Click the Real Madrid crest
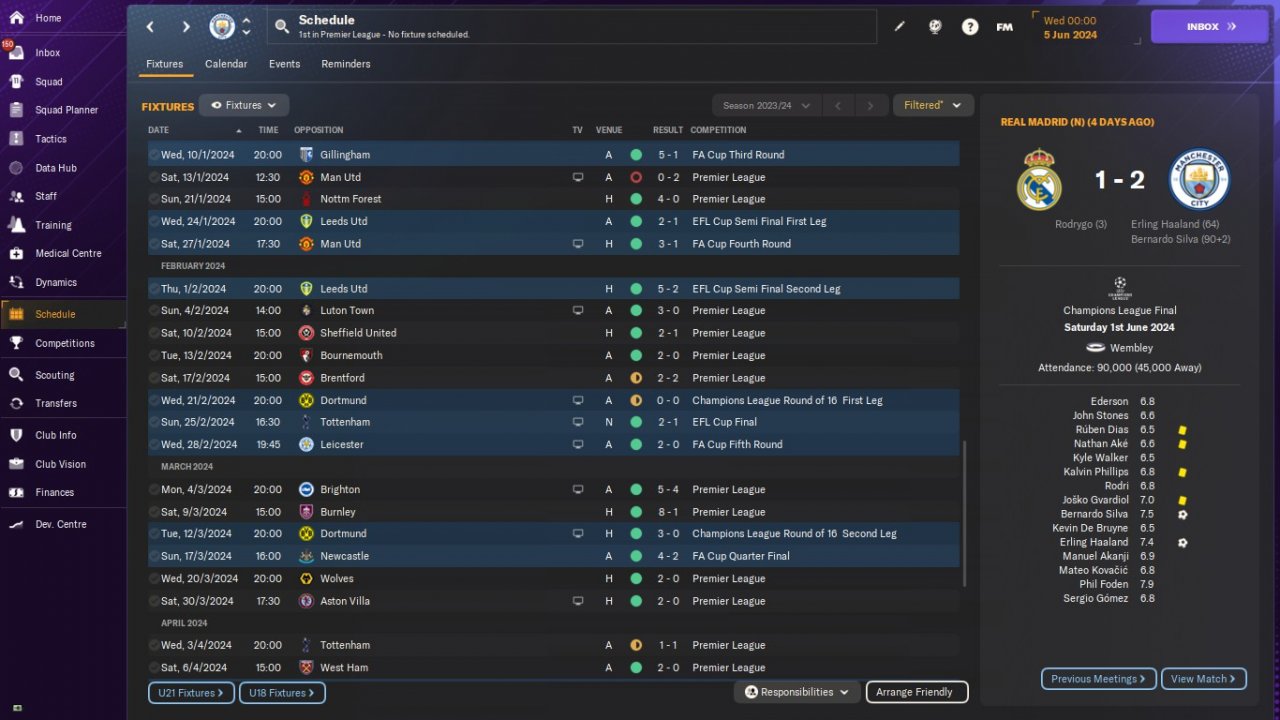 [1039, 179]
